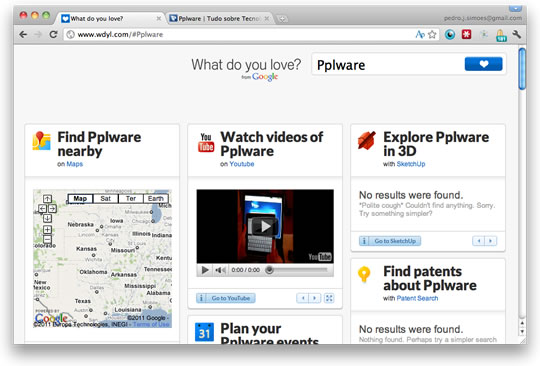Click the translate icon in the address bar

tap(420, 34)
